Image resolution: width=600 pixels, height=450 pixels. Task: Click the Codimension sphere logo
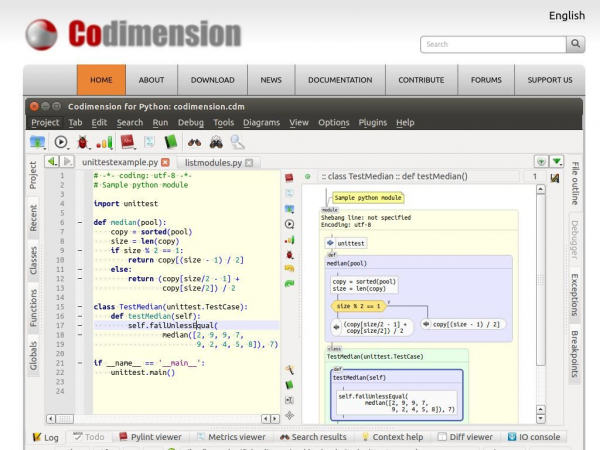pyautogui.click(x=41, y=34)
